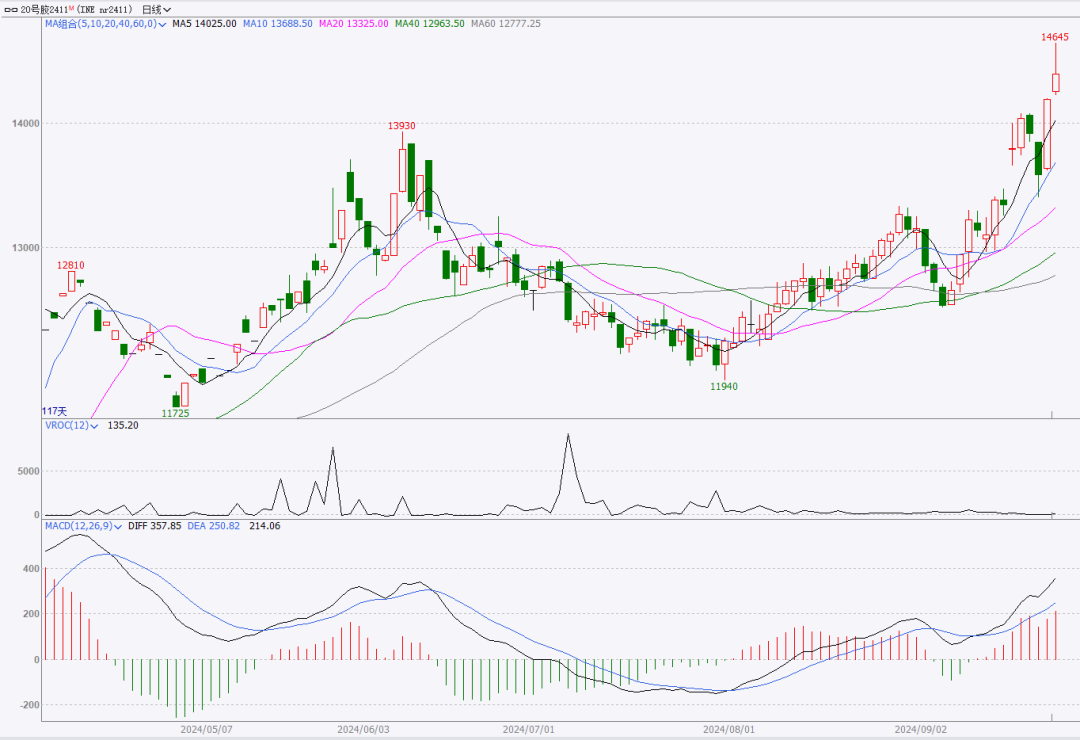This screenshot has height=740, width=1080.
Task: Click the 12810 price label
Action: click(x=70, y=265)
